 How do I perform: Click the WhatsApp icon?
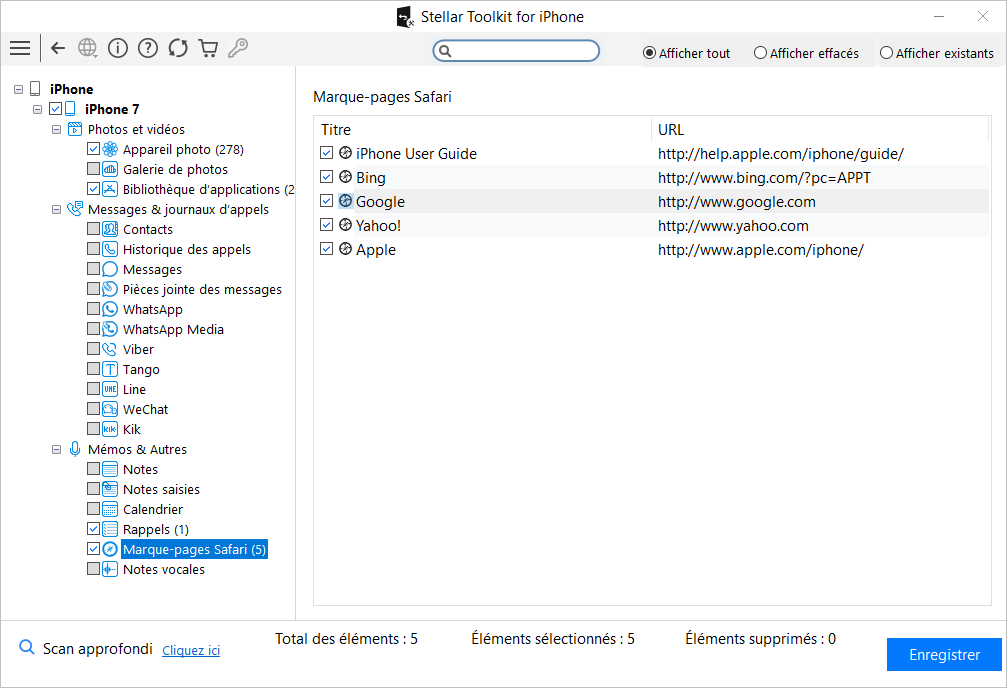point(110,309)
